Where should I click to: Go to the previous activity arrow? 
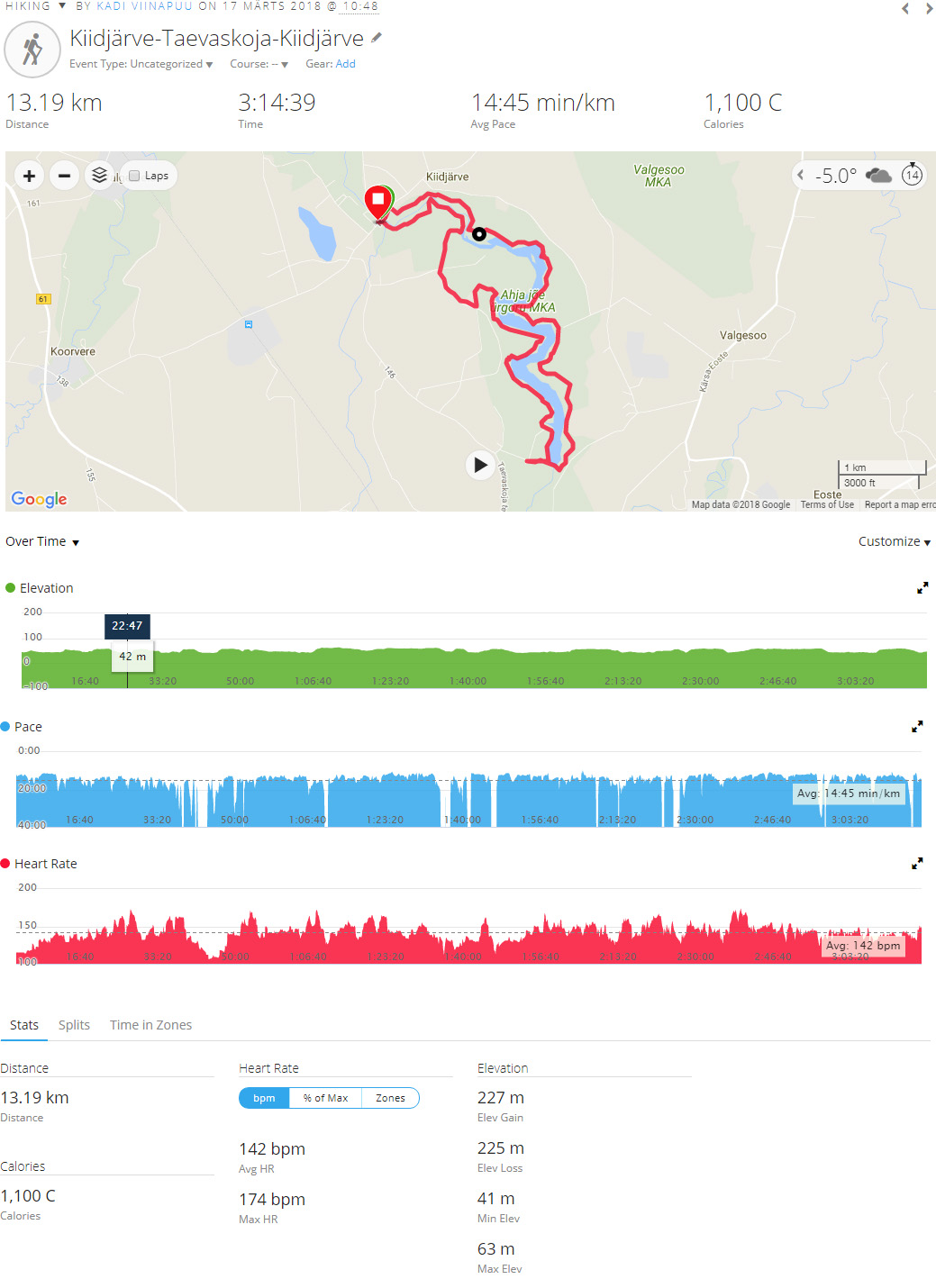(905, 9)
